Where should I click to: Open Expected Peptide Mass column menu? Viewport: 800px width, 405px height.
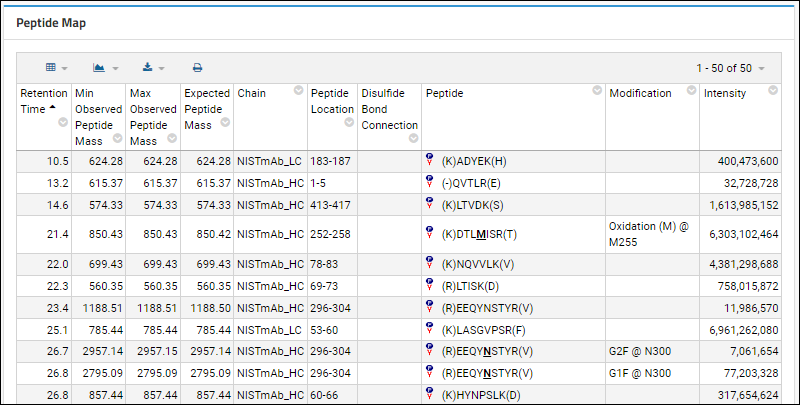[x=225, y=122]
